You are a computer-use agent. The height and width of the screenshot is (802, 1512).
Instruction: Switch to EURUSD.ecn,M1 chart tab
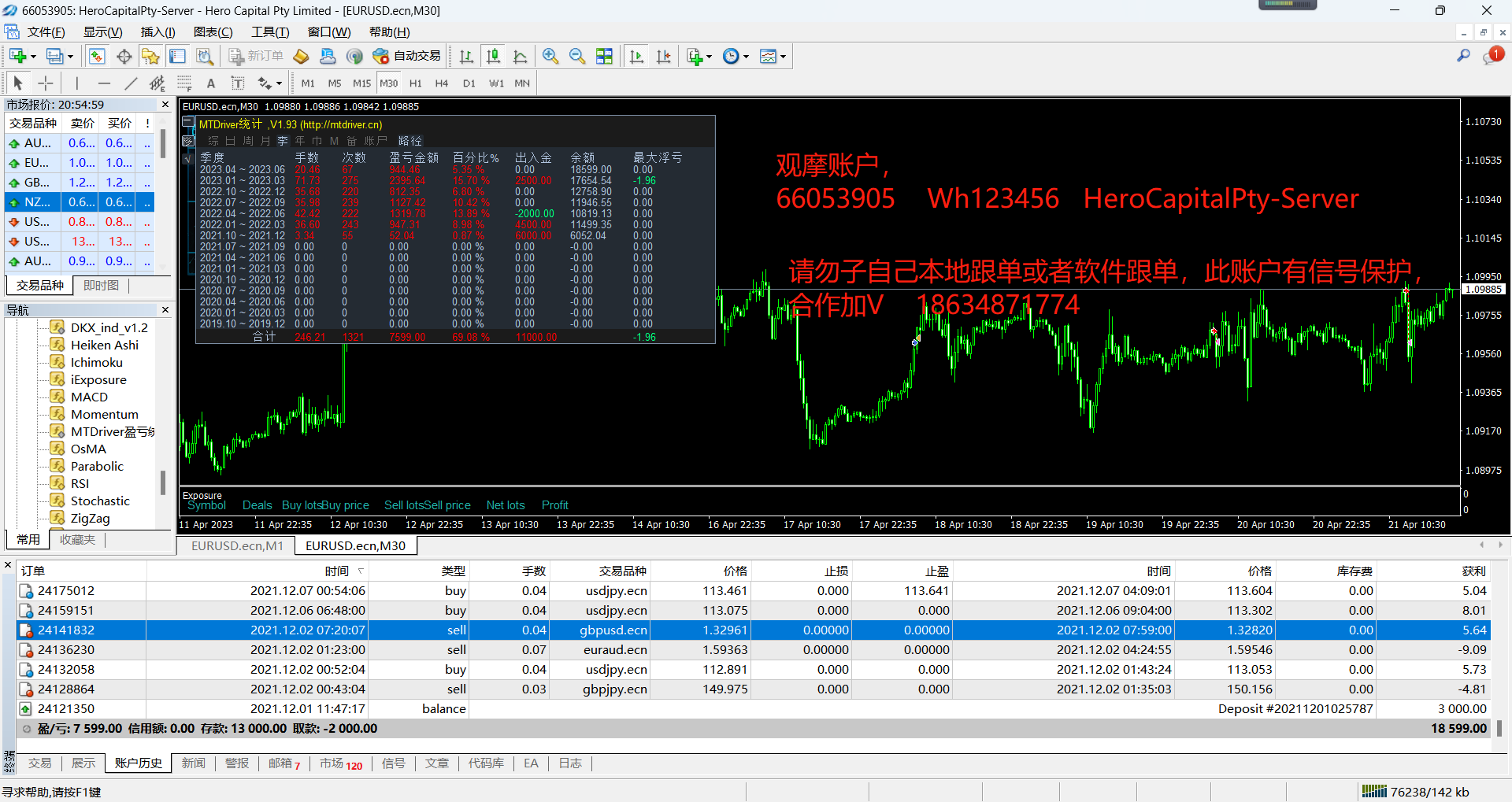[237, 545]
